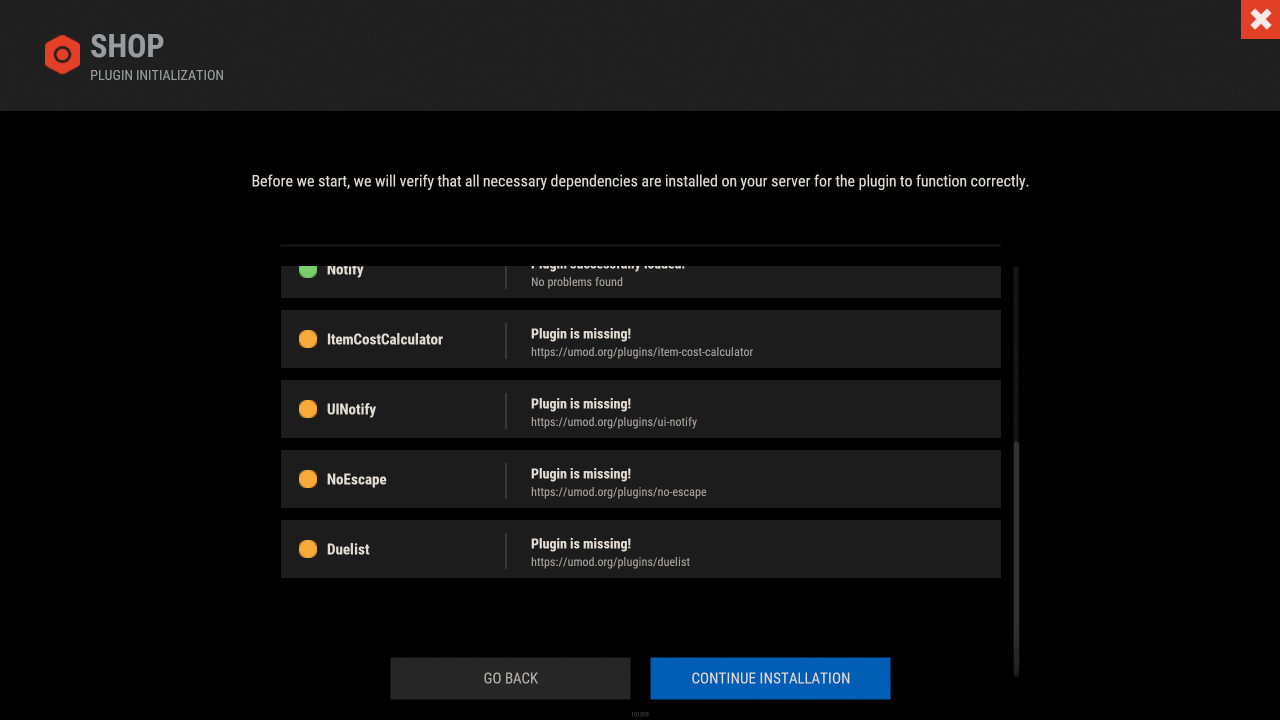1280x720 pixels.
Task: Click the green status dot for Notify
Action: (308, 270)
